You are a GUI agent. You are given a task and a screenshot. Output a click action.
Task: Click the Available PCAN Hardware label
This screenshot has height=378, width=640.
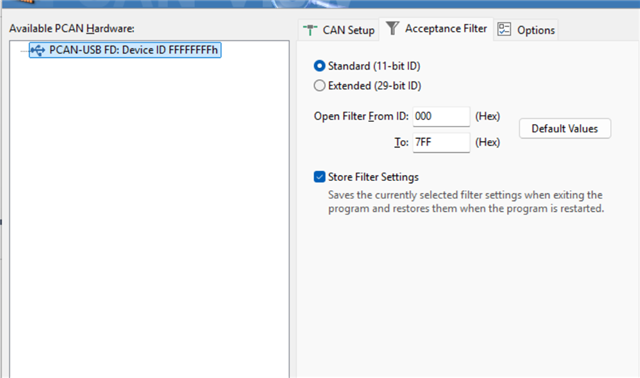pyautogui.click(x=72, y=29)
